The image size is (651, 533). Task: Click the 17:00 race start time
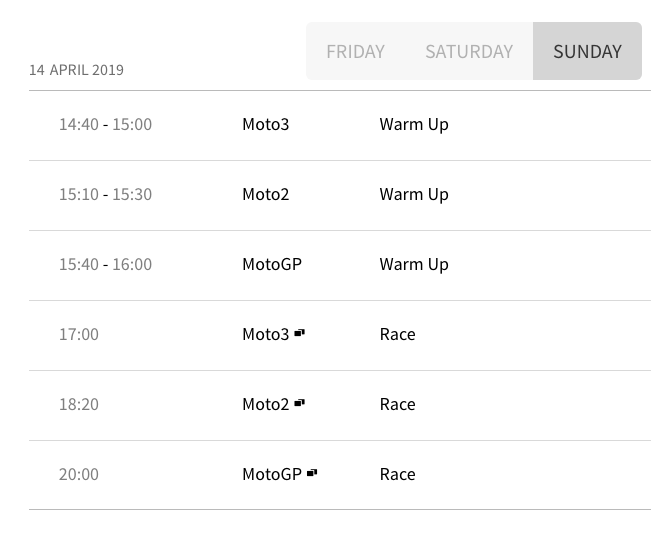[x=79, y=335]
